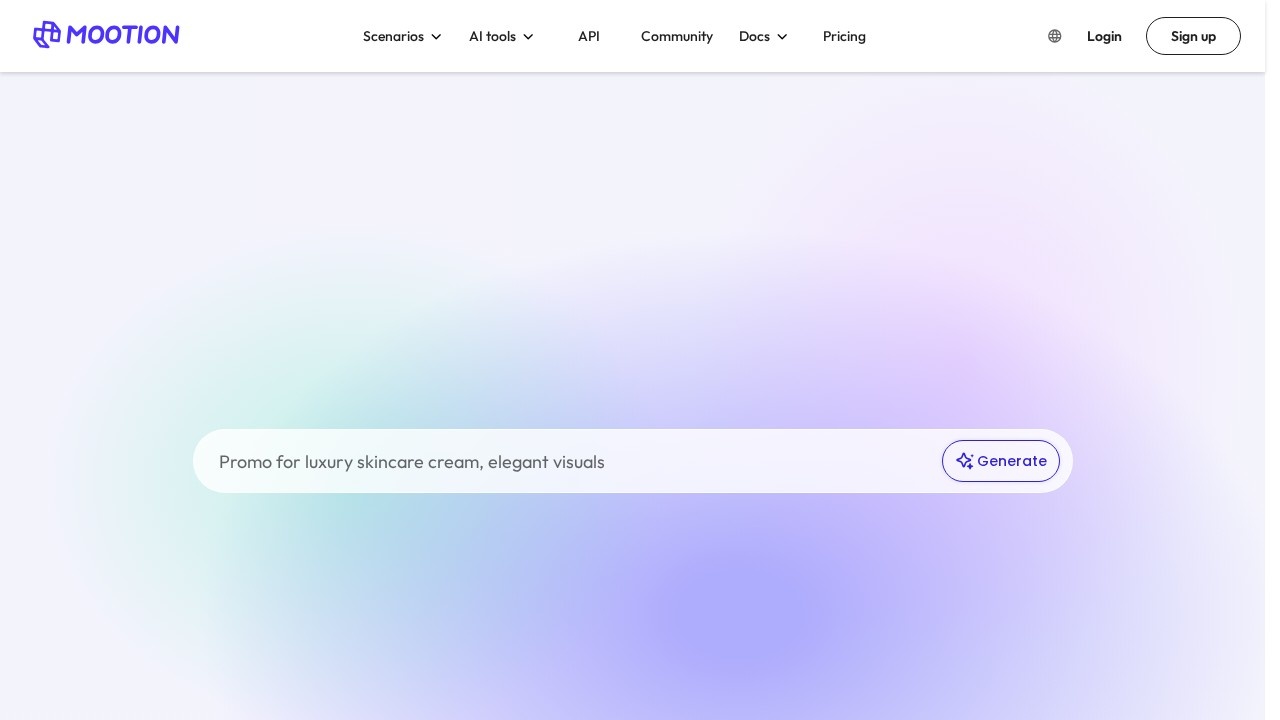Click the Login link

[1104, 36]
